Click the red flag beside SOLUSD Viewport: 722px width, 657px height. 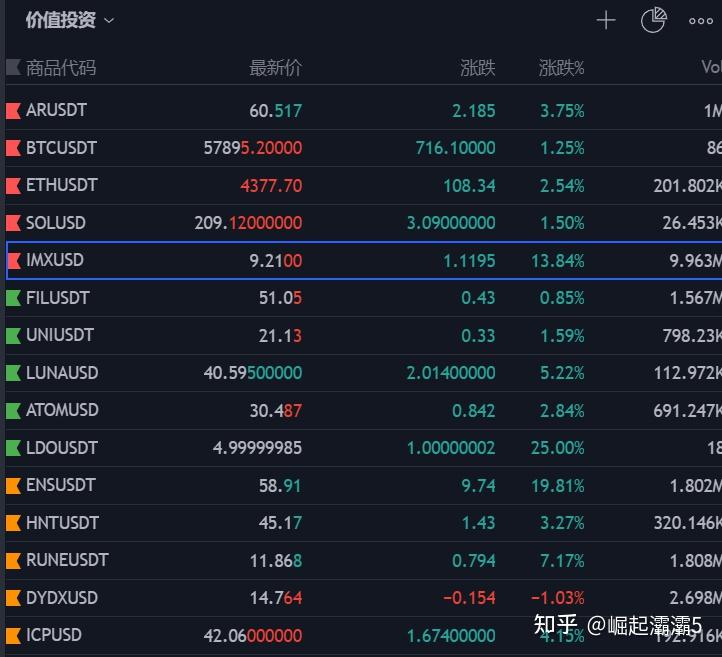(13, 223)
